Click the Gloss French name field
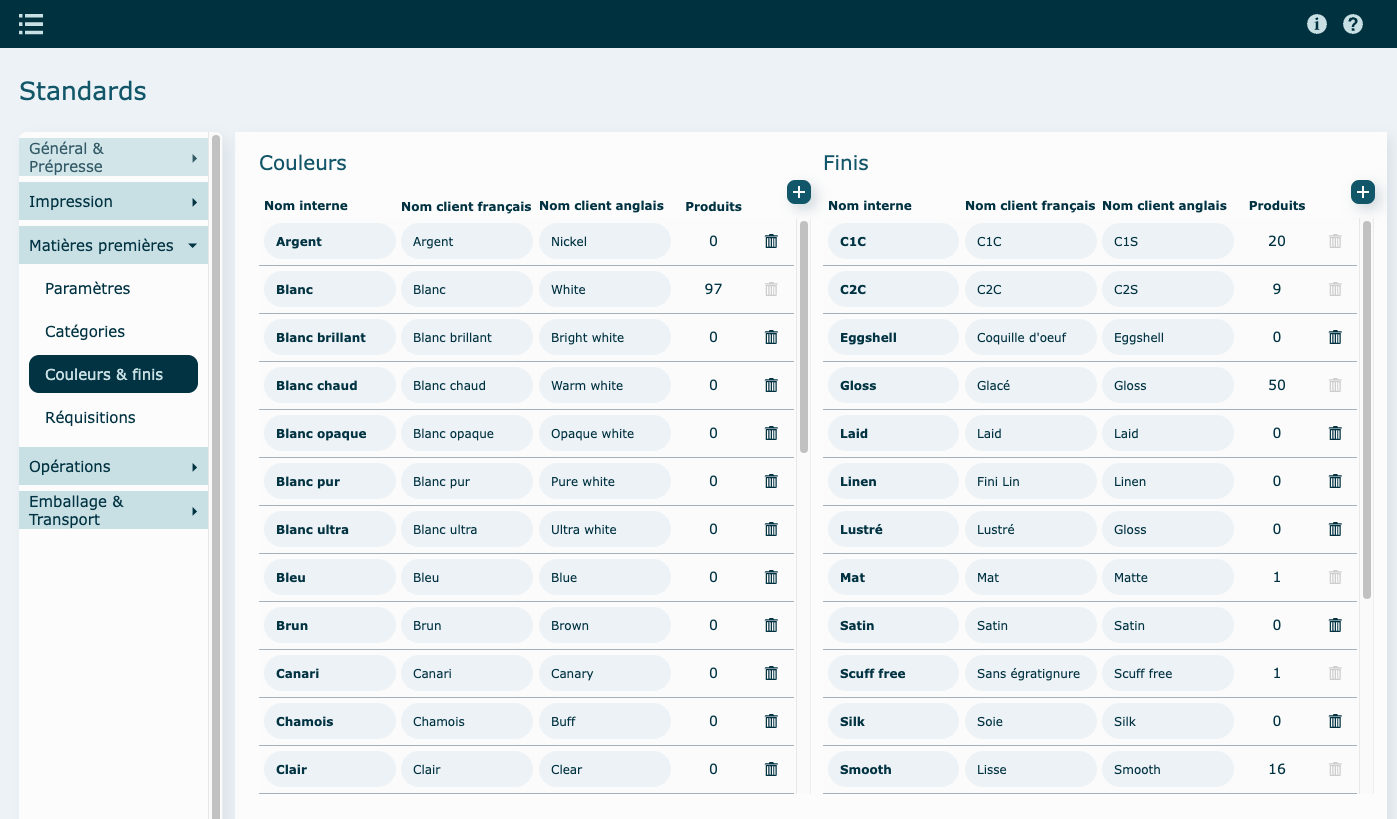The height and width of the screenshot is (819, 1397). pyautogui.click(x=1029, y=385)
